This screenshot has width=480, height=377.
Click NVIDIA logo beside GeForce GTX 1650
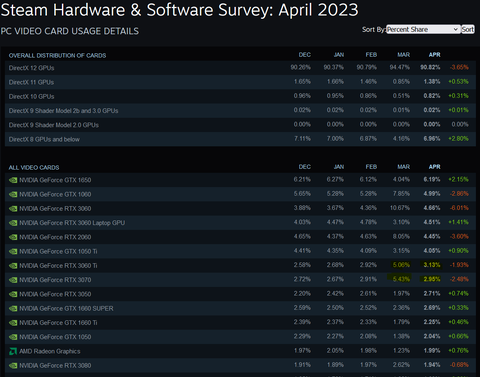pyautogui.click(x=13, y=180)
